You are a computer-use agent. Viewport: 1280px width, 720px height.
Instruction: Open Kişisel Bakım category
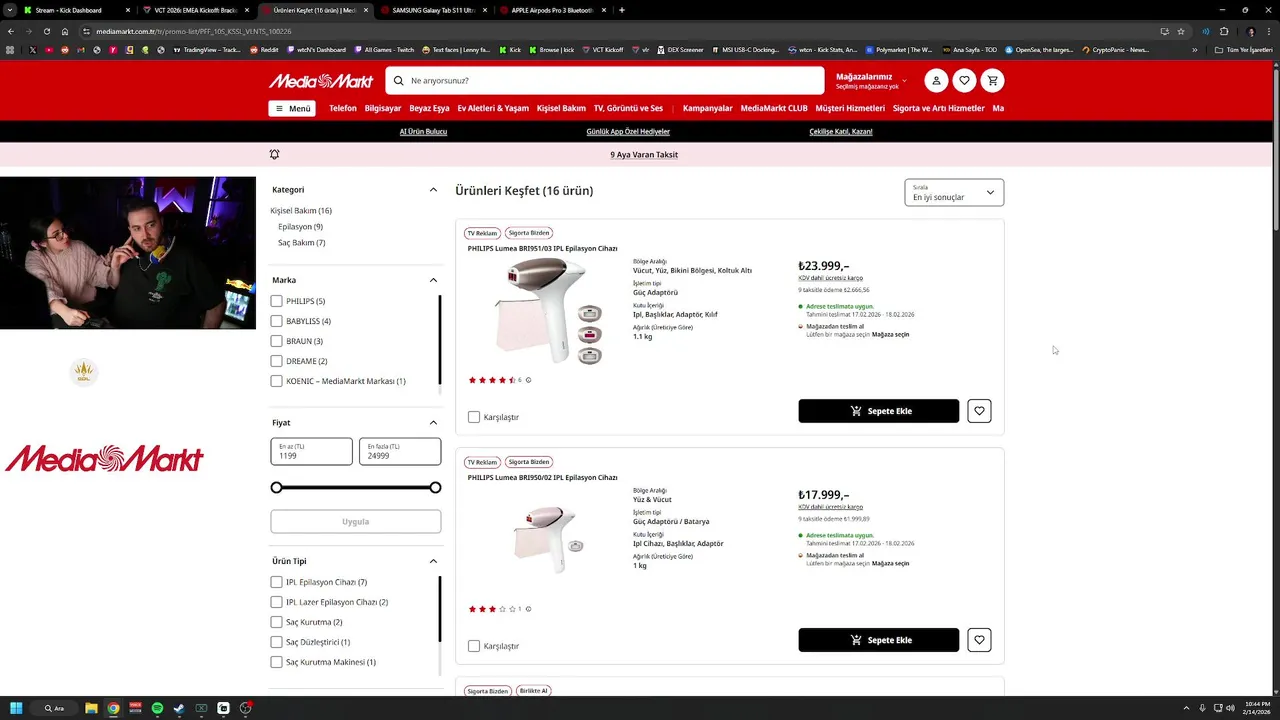pos(561,108)
